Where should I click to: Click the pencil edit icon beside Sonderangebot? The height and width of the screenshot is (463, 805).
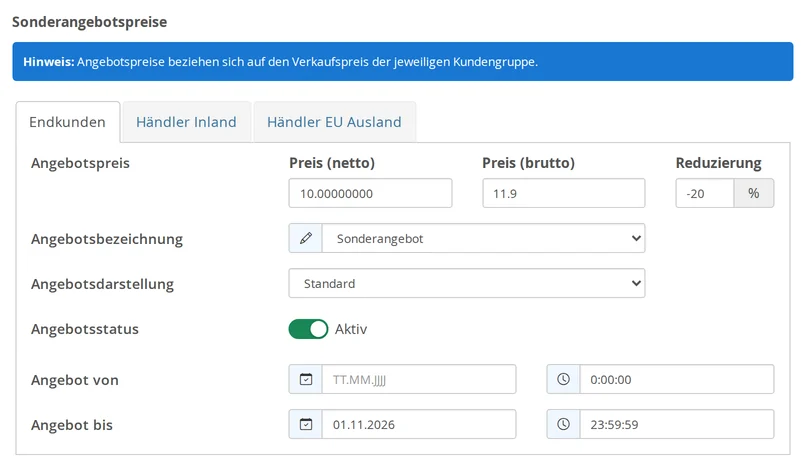tap(305, 238)
